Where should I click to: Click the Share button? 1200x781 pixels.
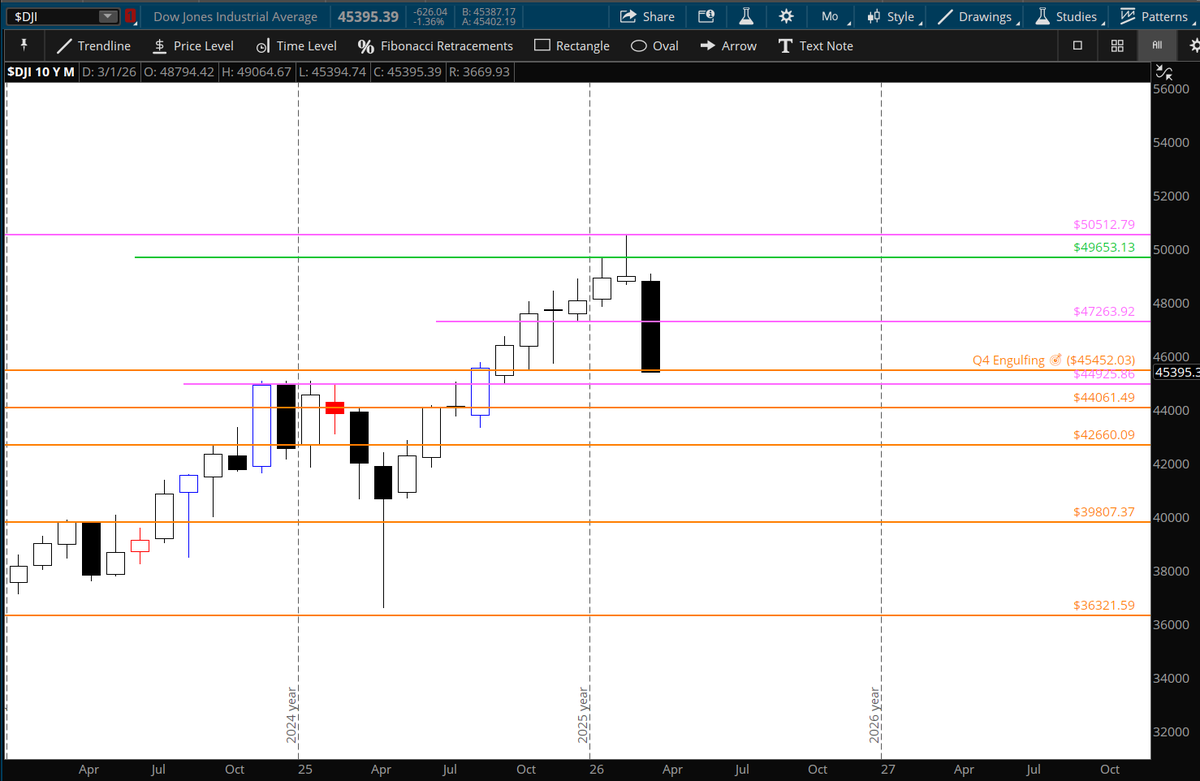[x=647, y=16]
